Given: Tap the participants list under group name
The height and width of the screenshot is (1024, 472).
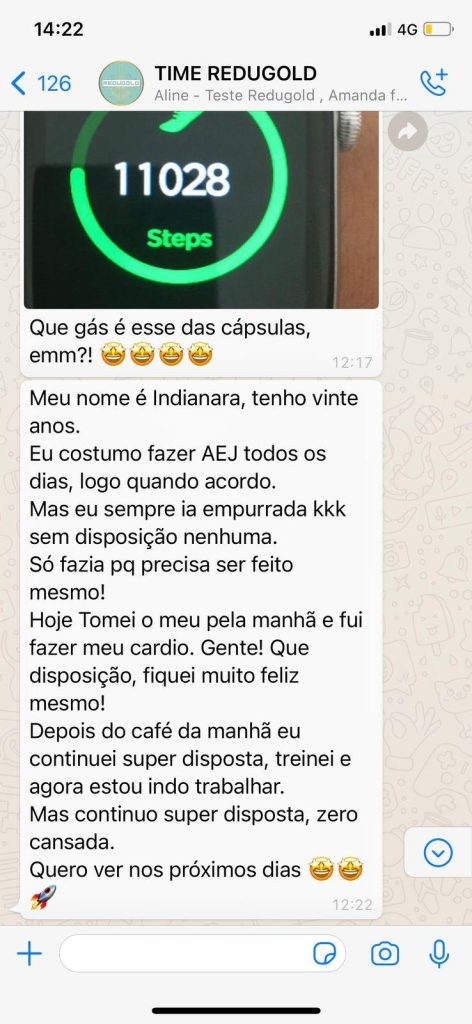Looking at the screenshot, I should pos(281,96).
